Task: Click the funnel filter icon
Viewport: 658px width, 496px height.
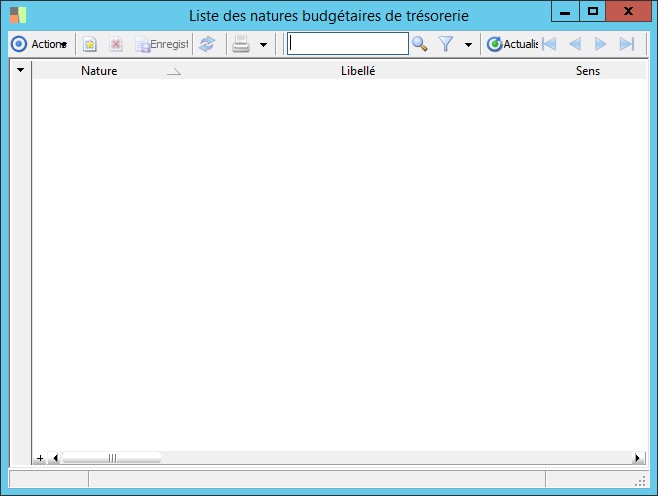Action: click(x=446, y=44)
